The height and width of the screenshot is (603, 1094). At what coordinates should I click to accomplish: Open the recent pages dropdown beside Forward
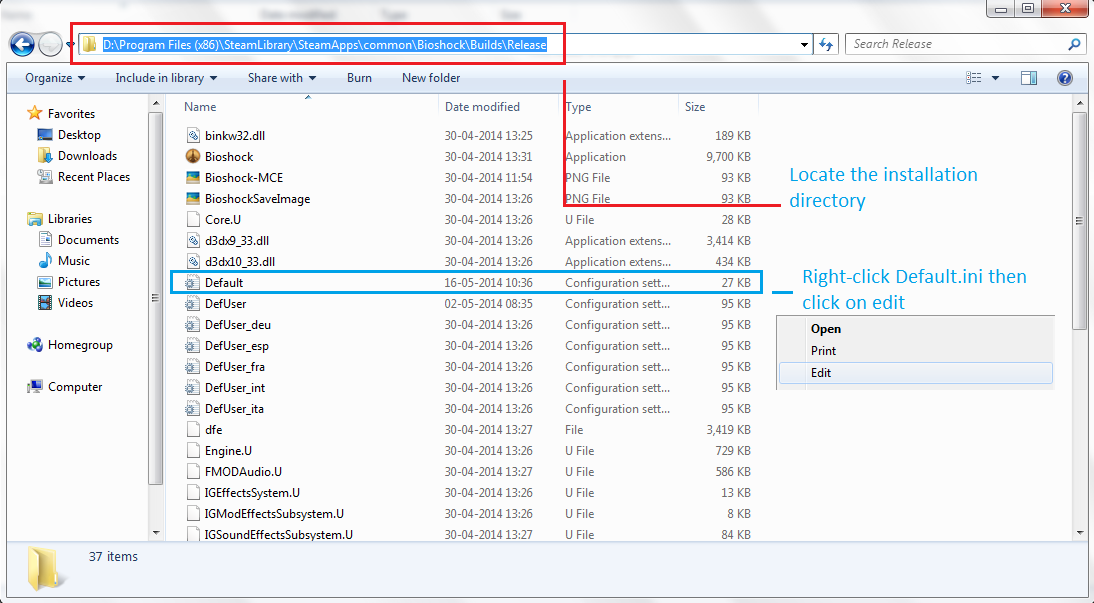pos(70,45)
